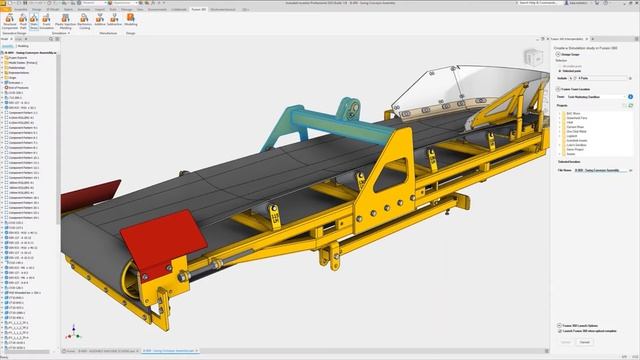The height and width of the screenshot is (360, 640).
Task: Click the blue info icon beside Team
Action: [x=631, y=97]
